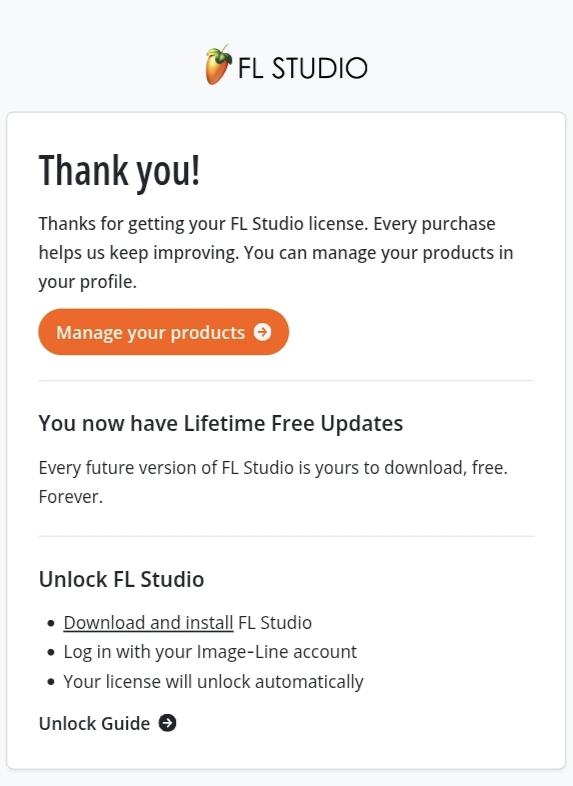Image resolution: width=573 pixels, height=786 pixels.
Task: Click the FL Studio fruit logo icon
Action: [x=219, y=65]
